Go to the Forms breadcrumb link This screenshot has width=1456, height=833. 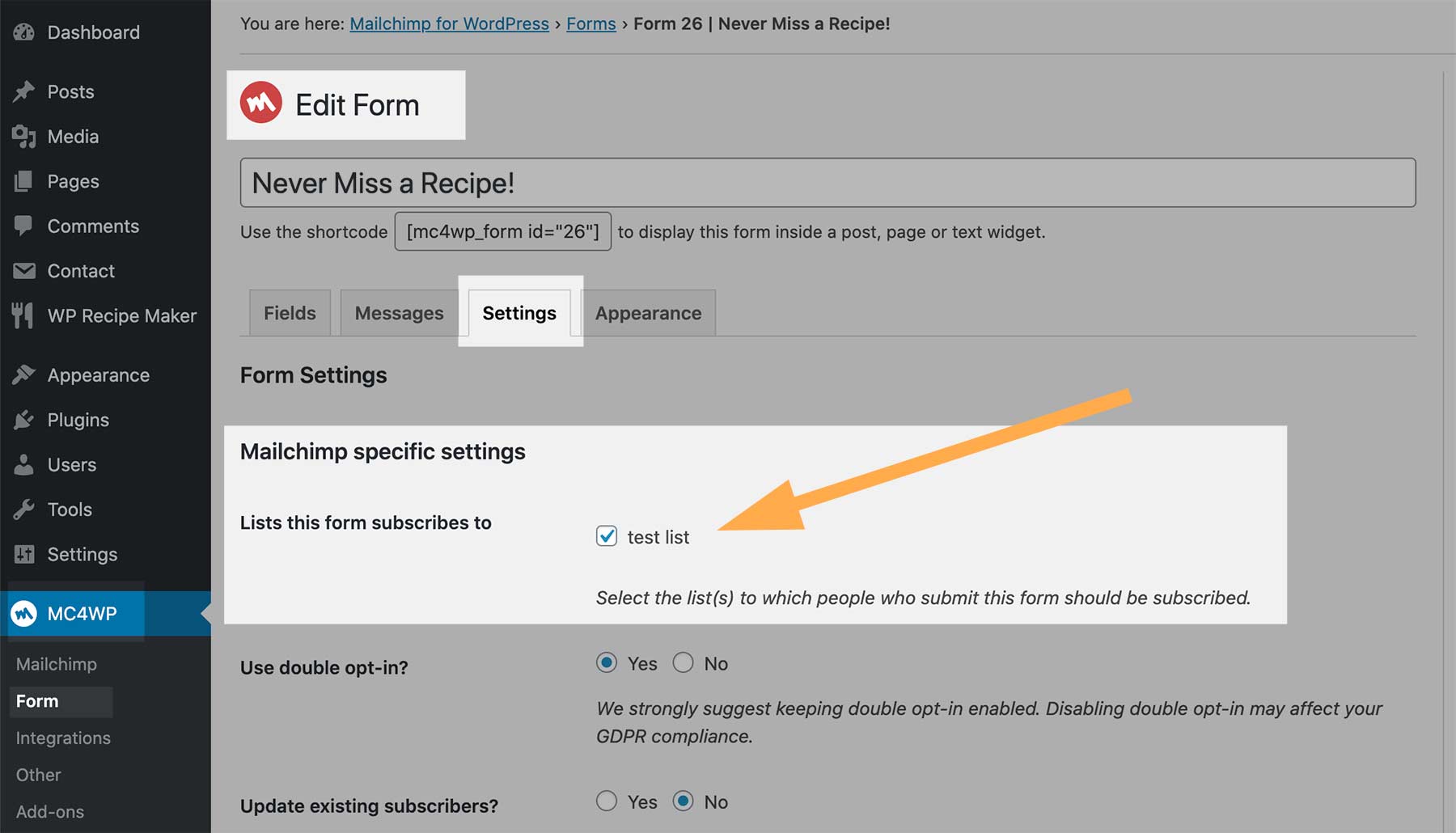(590, 23)
